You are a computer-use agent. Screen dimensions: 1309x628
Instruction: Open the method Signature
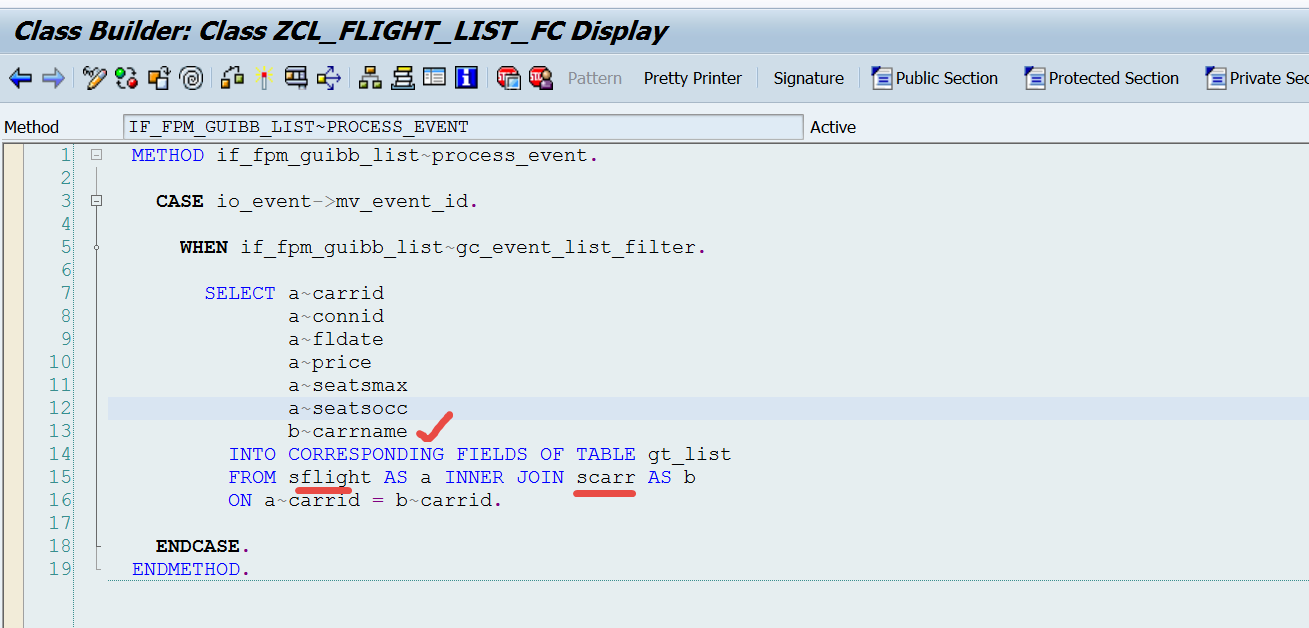click(x=808, y=78)
